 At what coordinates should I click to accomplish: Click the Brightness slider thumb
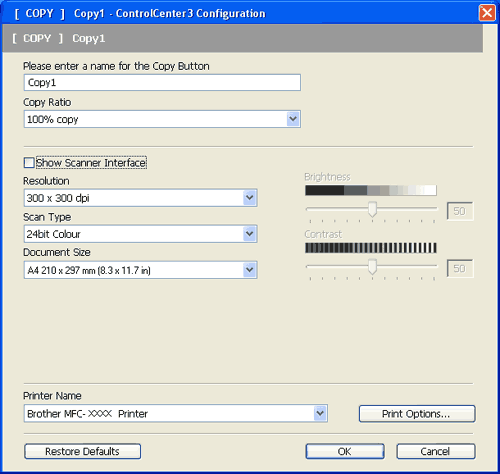[x=372, y=209]
